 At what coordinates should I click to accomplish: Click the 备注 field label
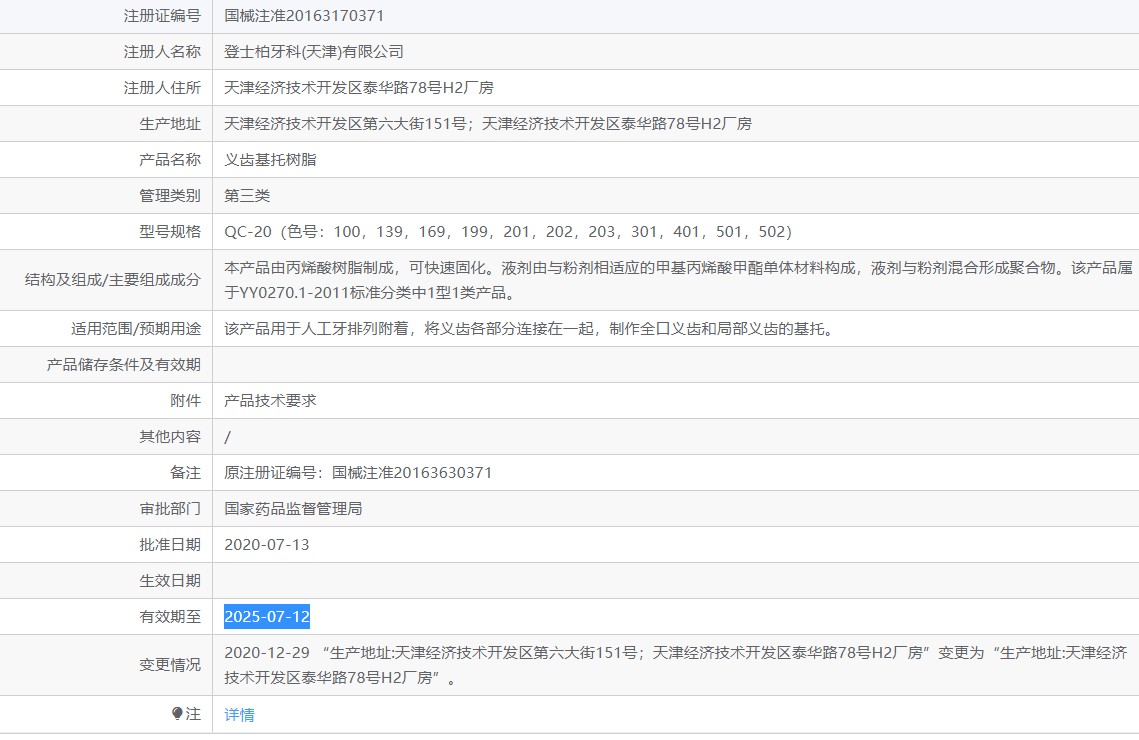(185, 473)
